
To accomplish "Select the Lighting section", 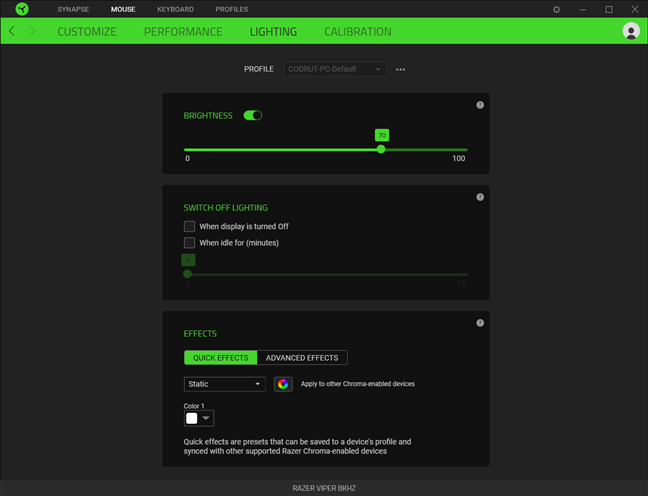I will tap(273, 31).
